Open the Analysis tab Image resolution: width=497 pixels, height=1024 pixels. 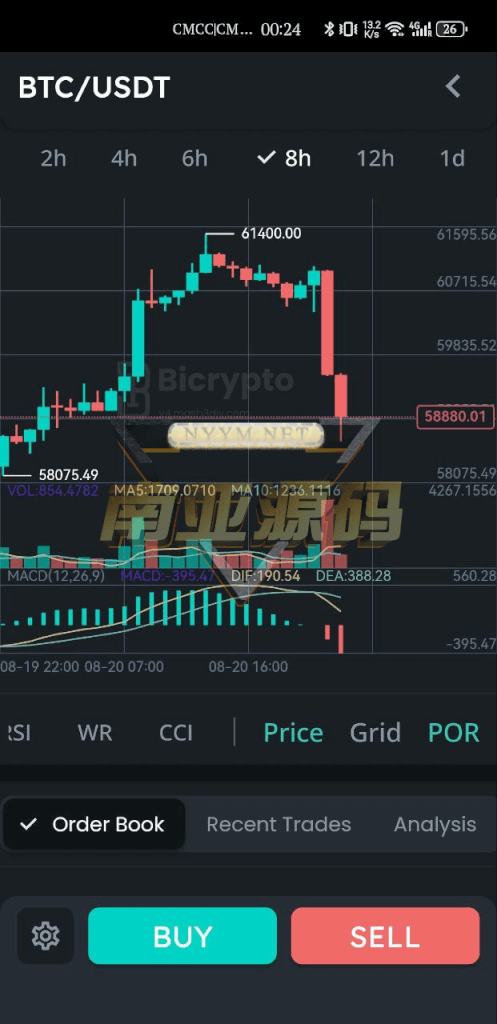435,824
